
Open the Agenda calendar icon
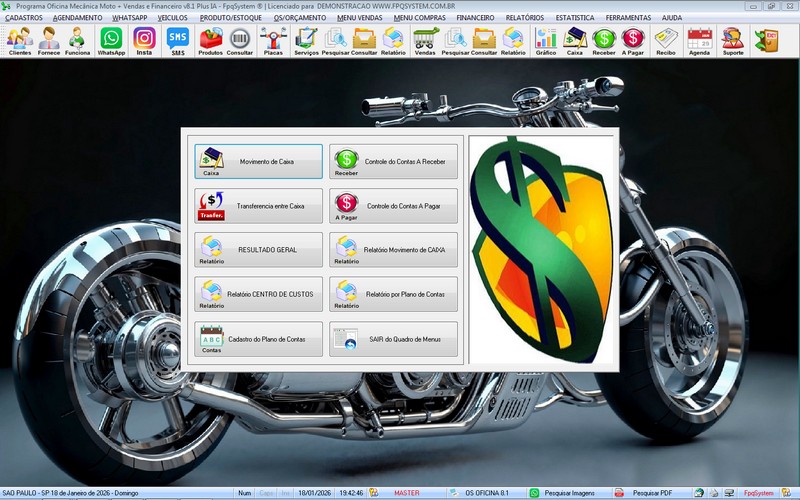click(699, 41)
